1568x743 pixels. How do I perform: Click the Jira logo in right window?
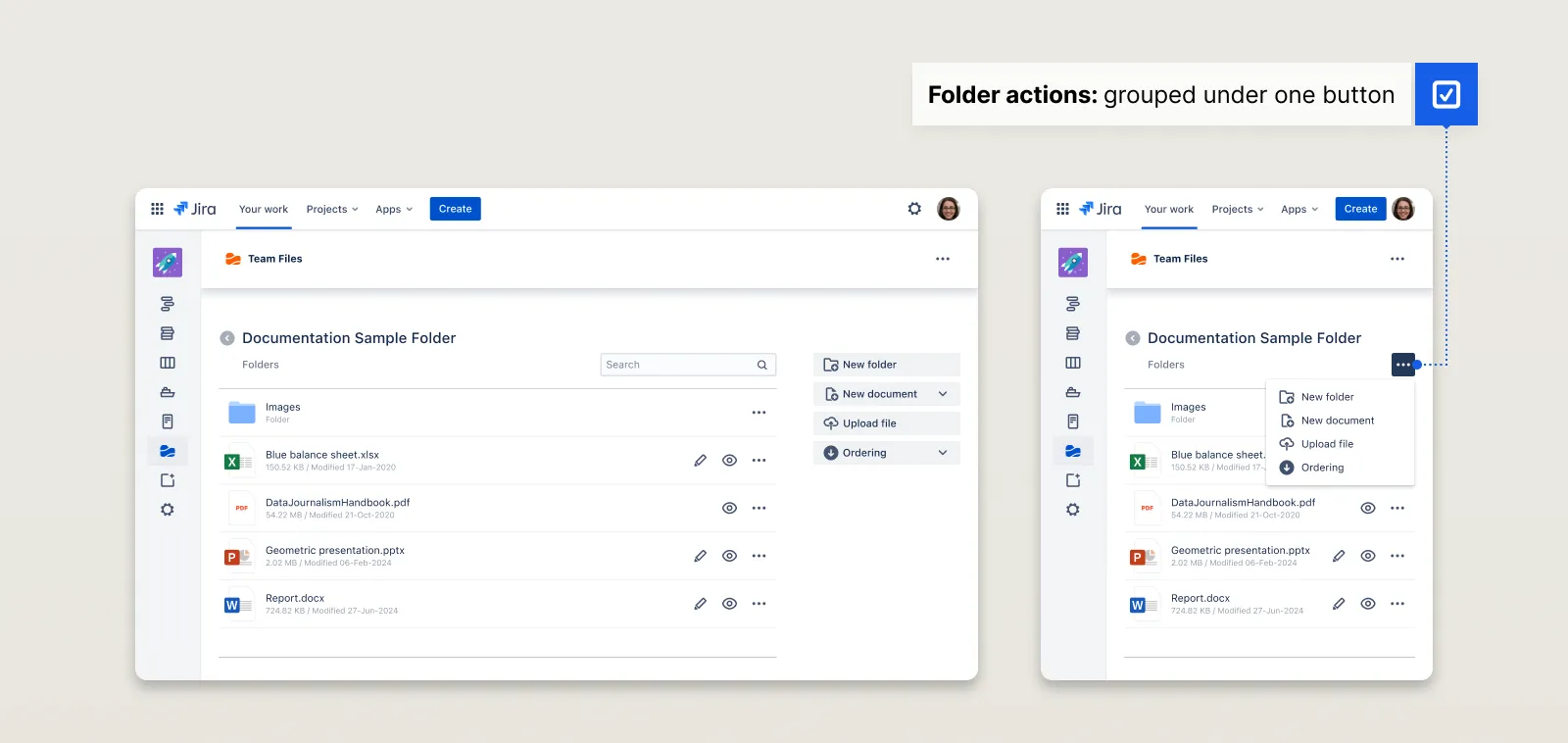[x=1101, y=209]
